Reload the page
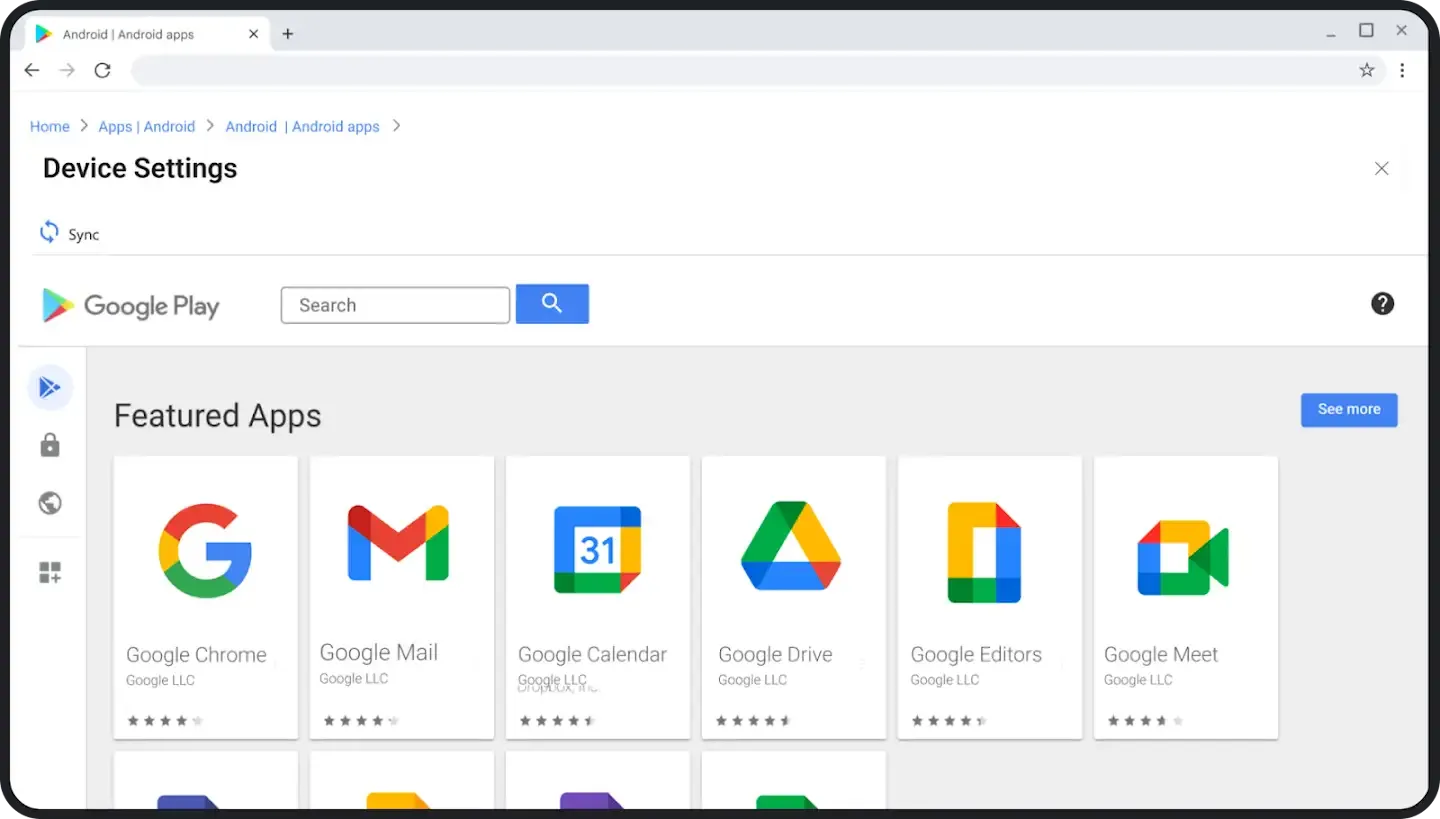The image size is (1440, 819). 102,70
